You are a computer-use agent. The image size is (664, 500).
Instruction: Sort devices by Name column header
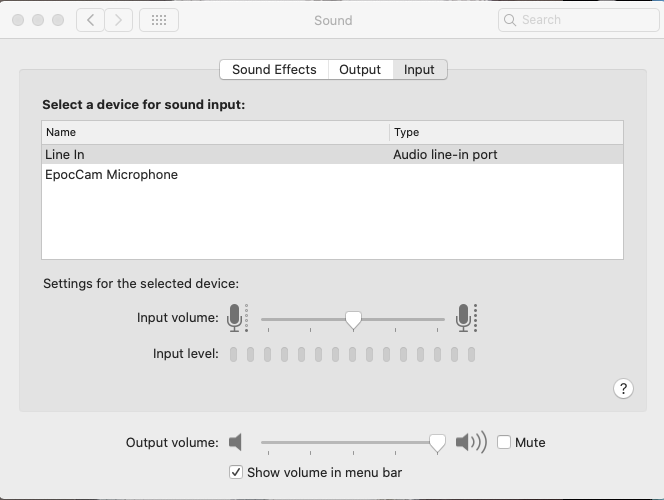pos(216,132)
